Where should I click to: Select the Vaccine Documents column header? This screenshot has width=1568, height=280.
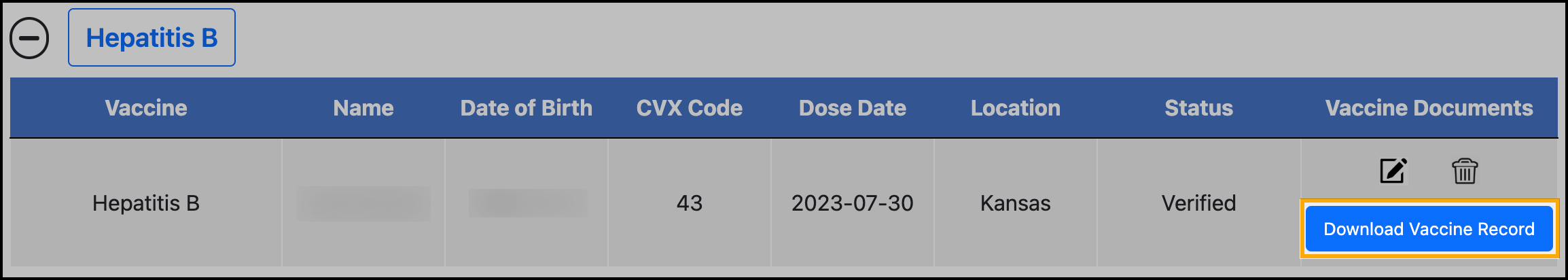[1429, 108]
